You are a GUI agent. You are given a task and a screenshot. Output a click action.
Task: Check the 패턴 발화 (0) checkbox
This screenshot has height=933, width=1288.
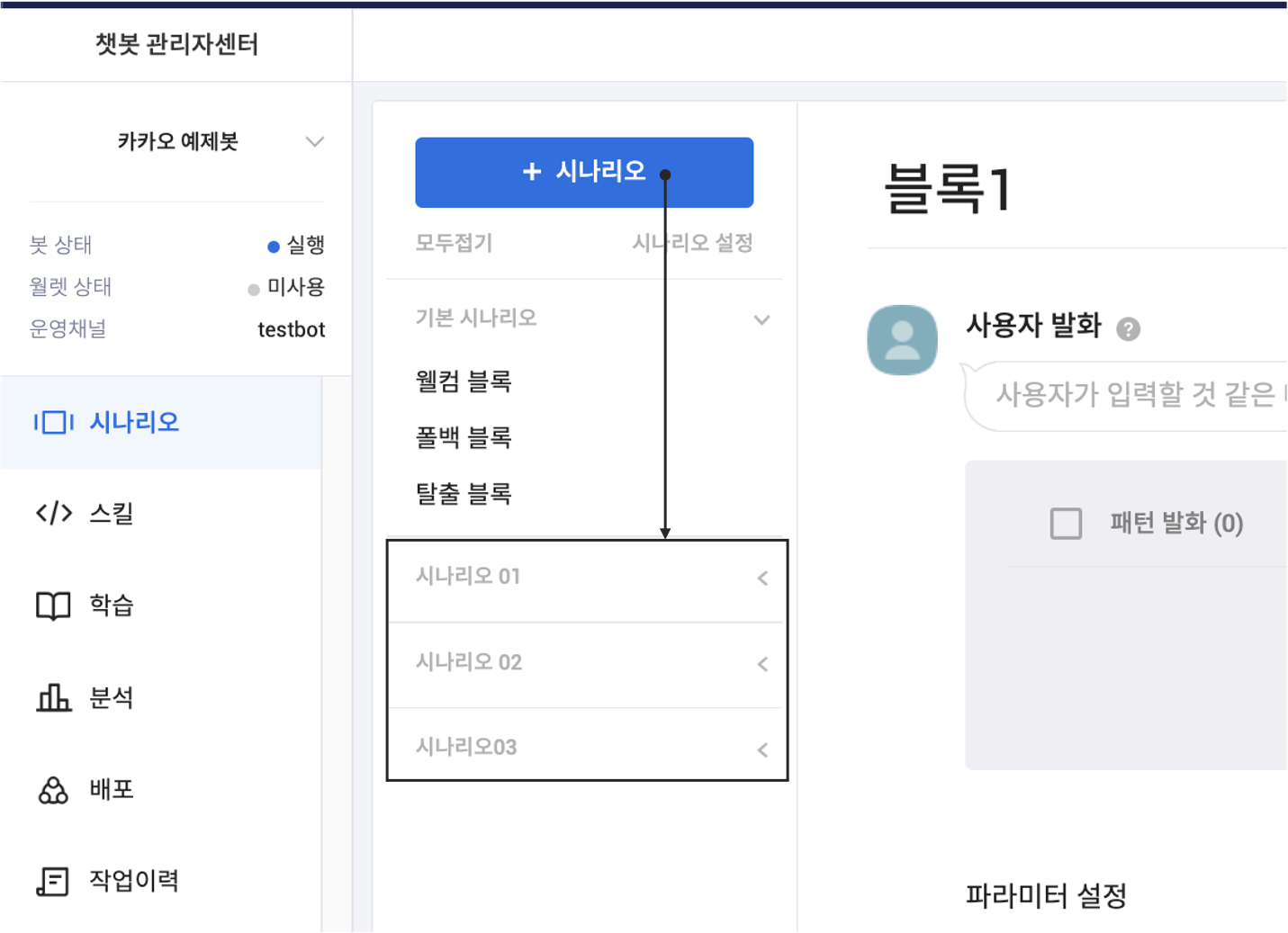click(x=1066, y=523)
